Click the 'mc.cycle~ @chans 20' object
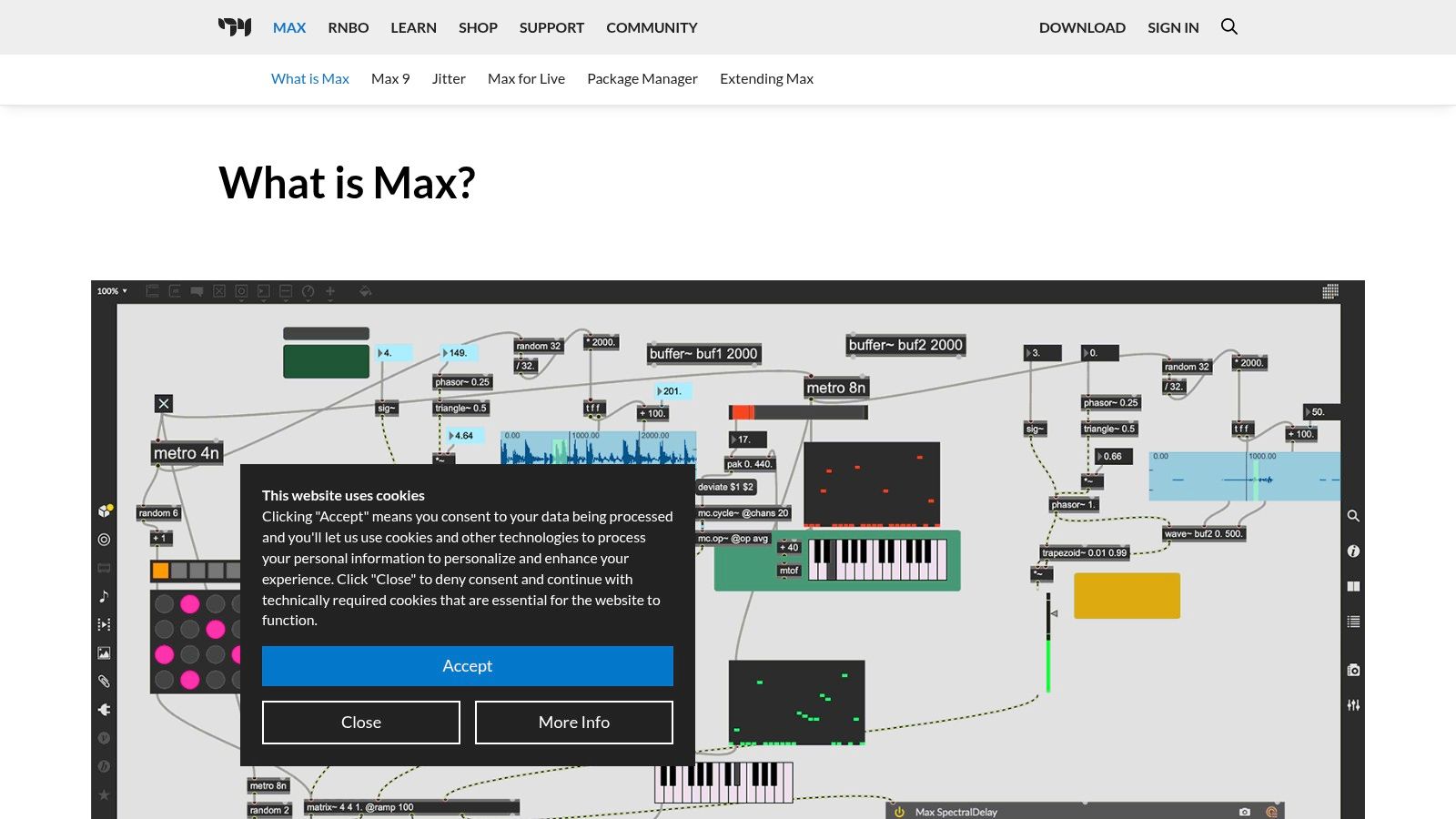Screen dimensions: 1456x819 [743, 513]
